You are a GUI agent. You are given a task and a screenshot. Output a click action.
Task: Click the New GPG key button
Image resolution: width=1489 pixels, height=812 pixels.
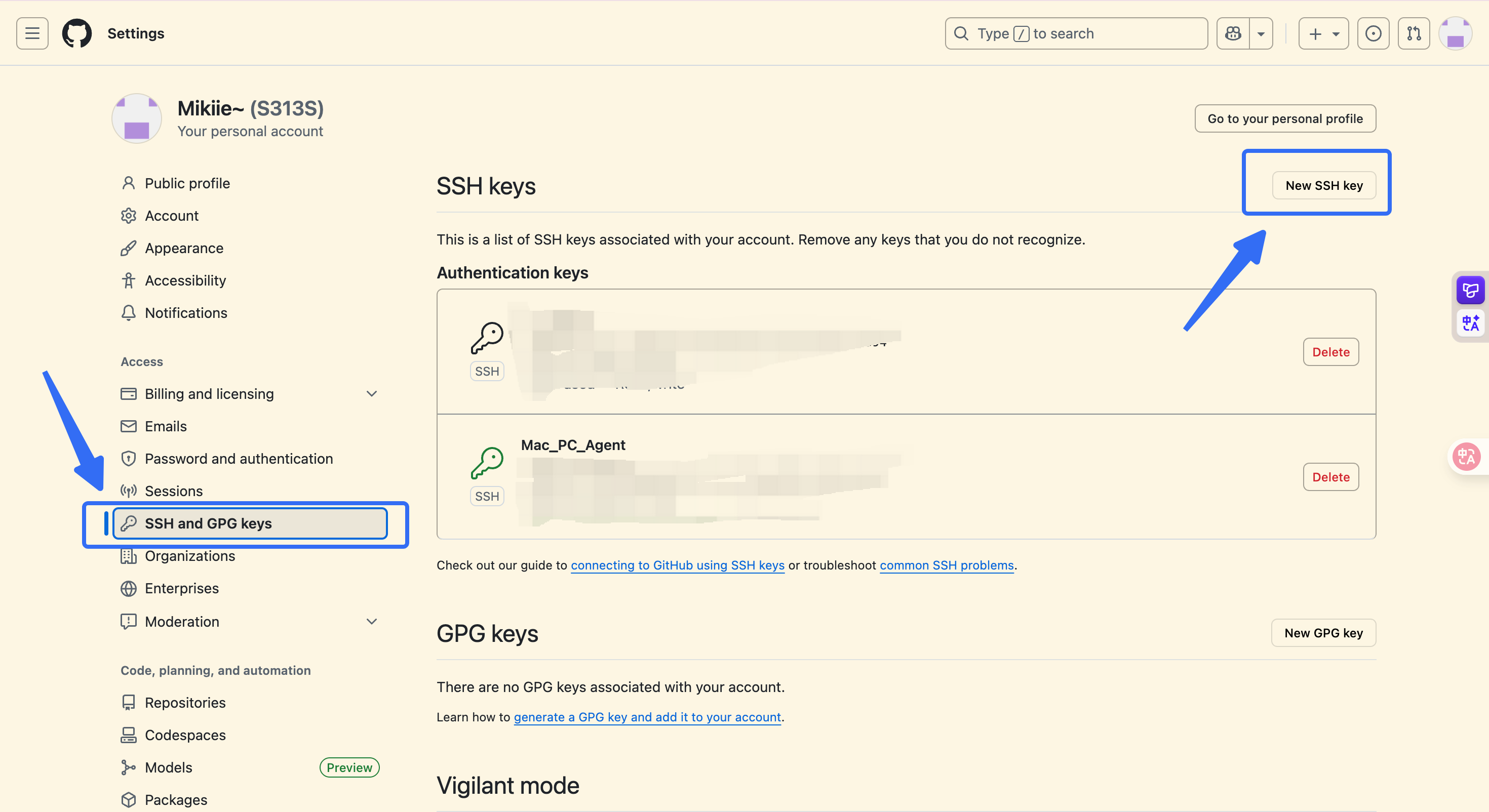point(1323,633)
